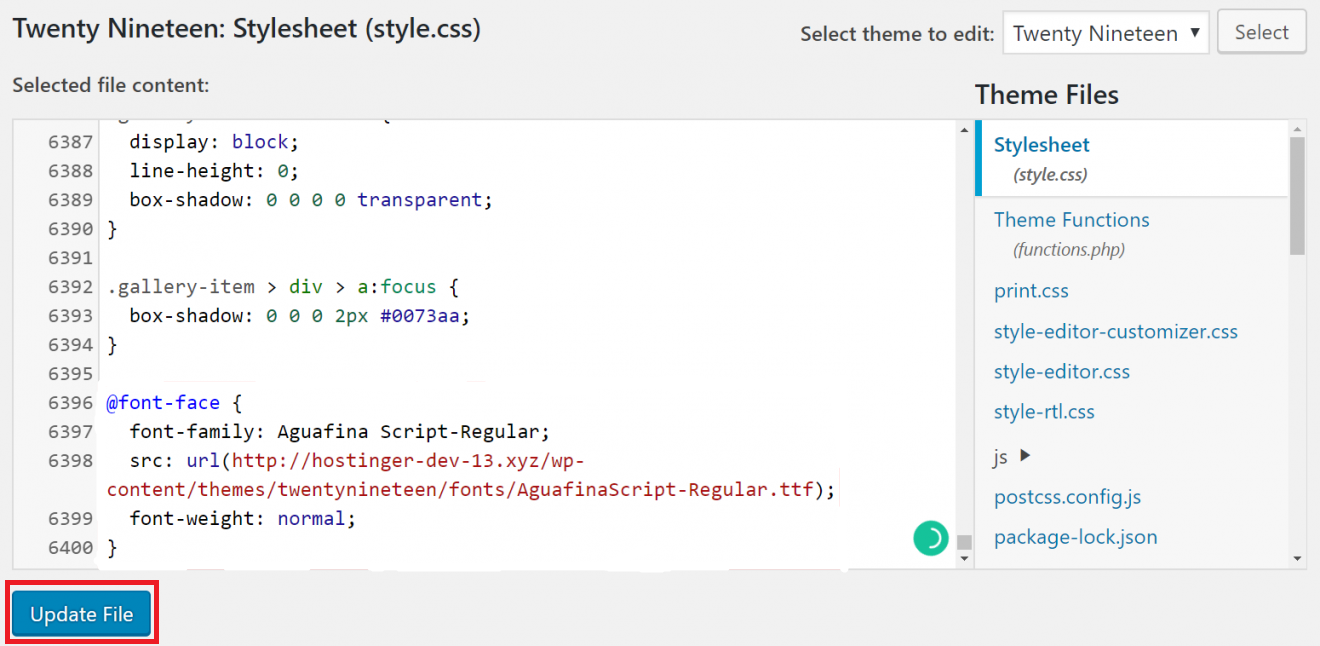Click line number 6387 in the gutter
Image resolution: width=1320 pixels, height=646 pixels.
(x=70, y=142)
